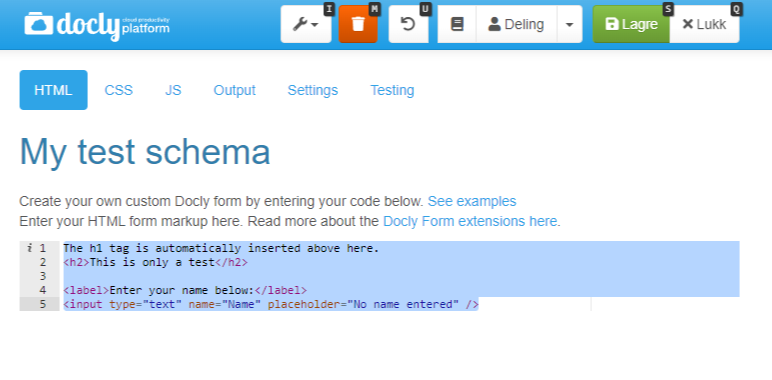Image resolution: width=772 pixels, height=380 pixels.
Task: Expand the dropdown arrow next to Deling
Action: pos(570,24)
